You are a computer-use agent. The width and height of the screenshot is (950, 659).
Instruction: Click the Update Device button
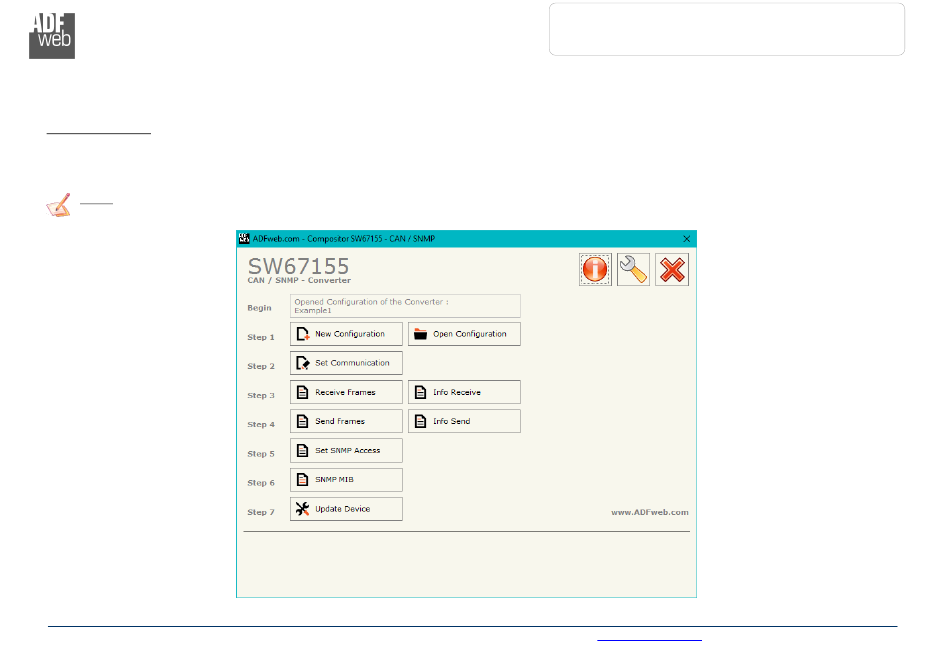coord(346,509)
